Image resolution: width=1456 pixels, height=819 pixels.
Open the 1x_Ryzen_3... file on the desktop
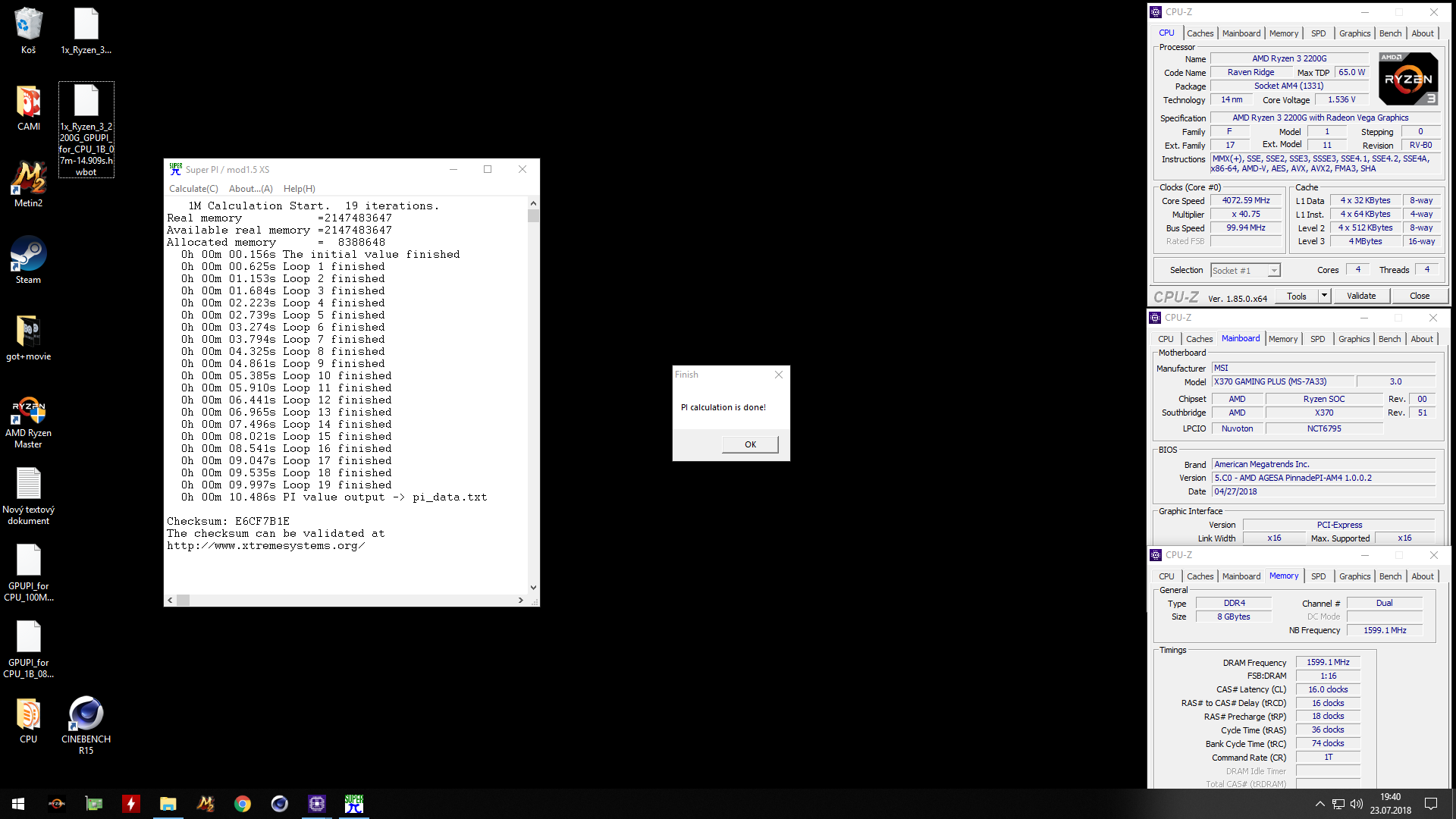click(x=86, y=30)
